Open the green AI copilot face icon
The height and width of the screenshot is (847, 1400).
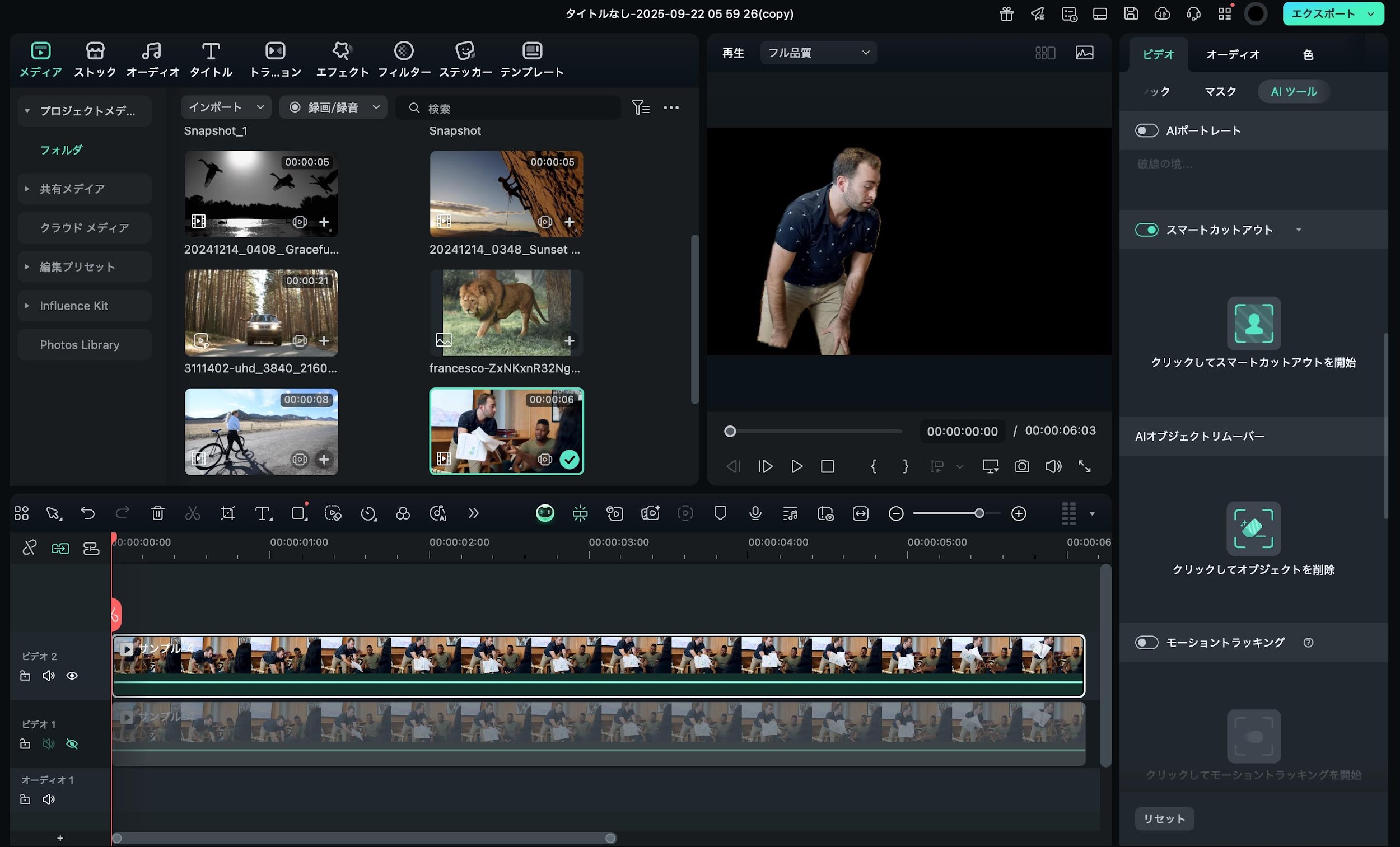click(545, 513)
